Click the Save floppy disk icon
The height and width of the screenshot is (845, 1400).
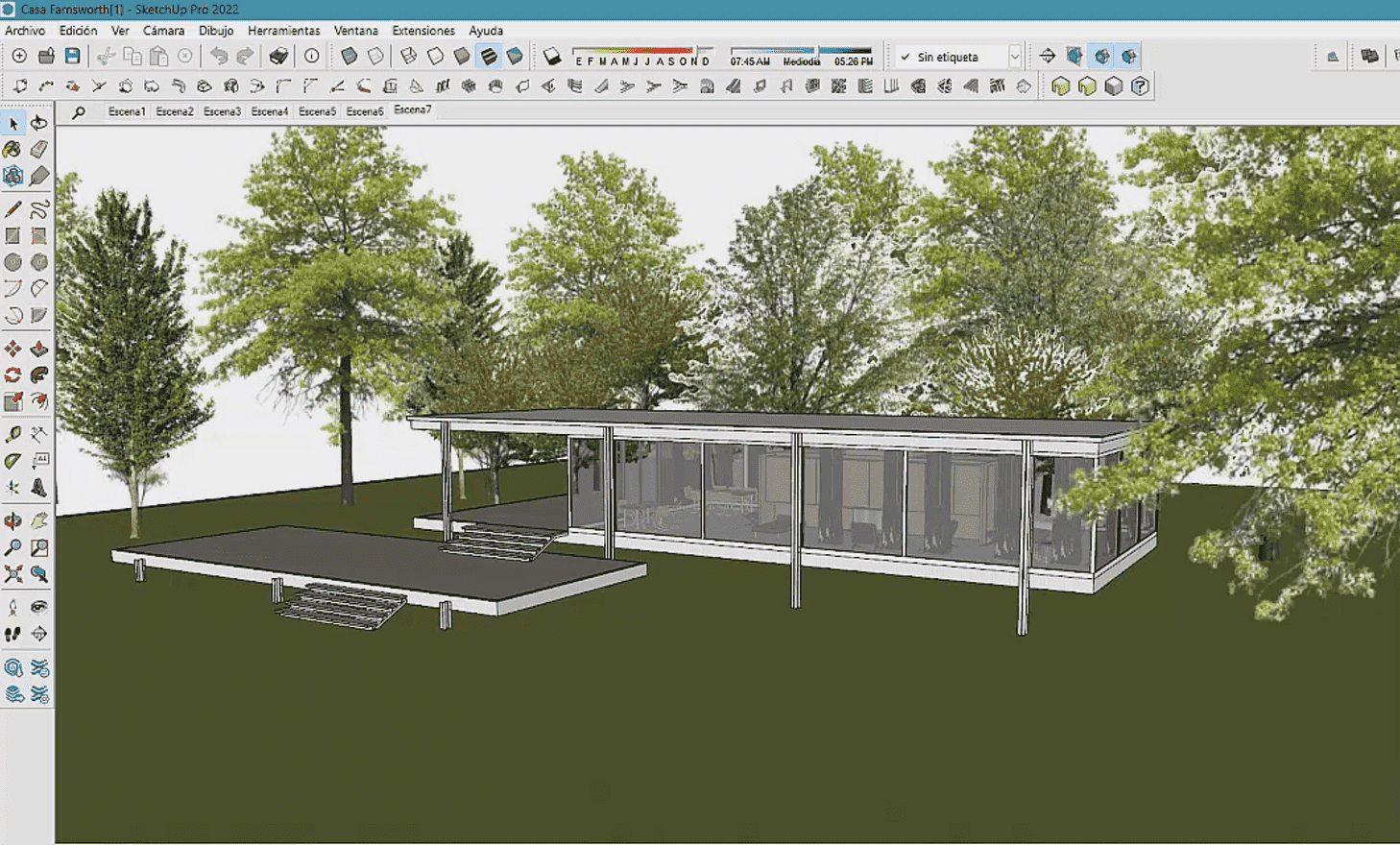(x=72, y=56)
